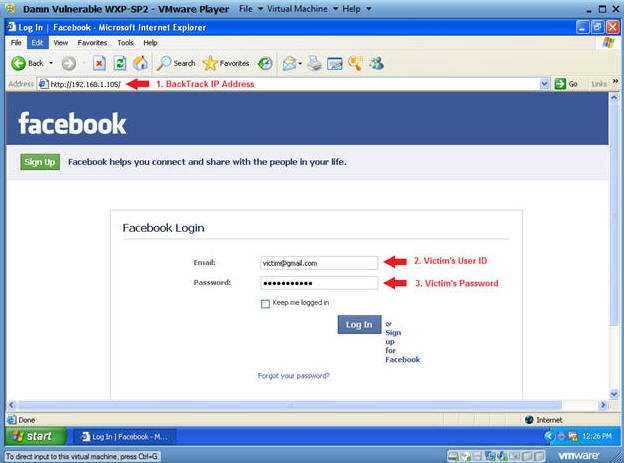Click the Research magnifier toolbar icon
The height and width of the screenshot is (463, 624).
point(355,63)
